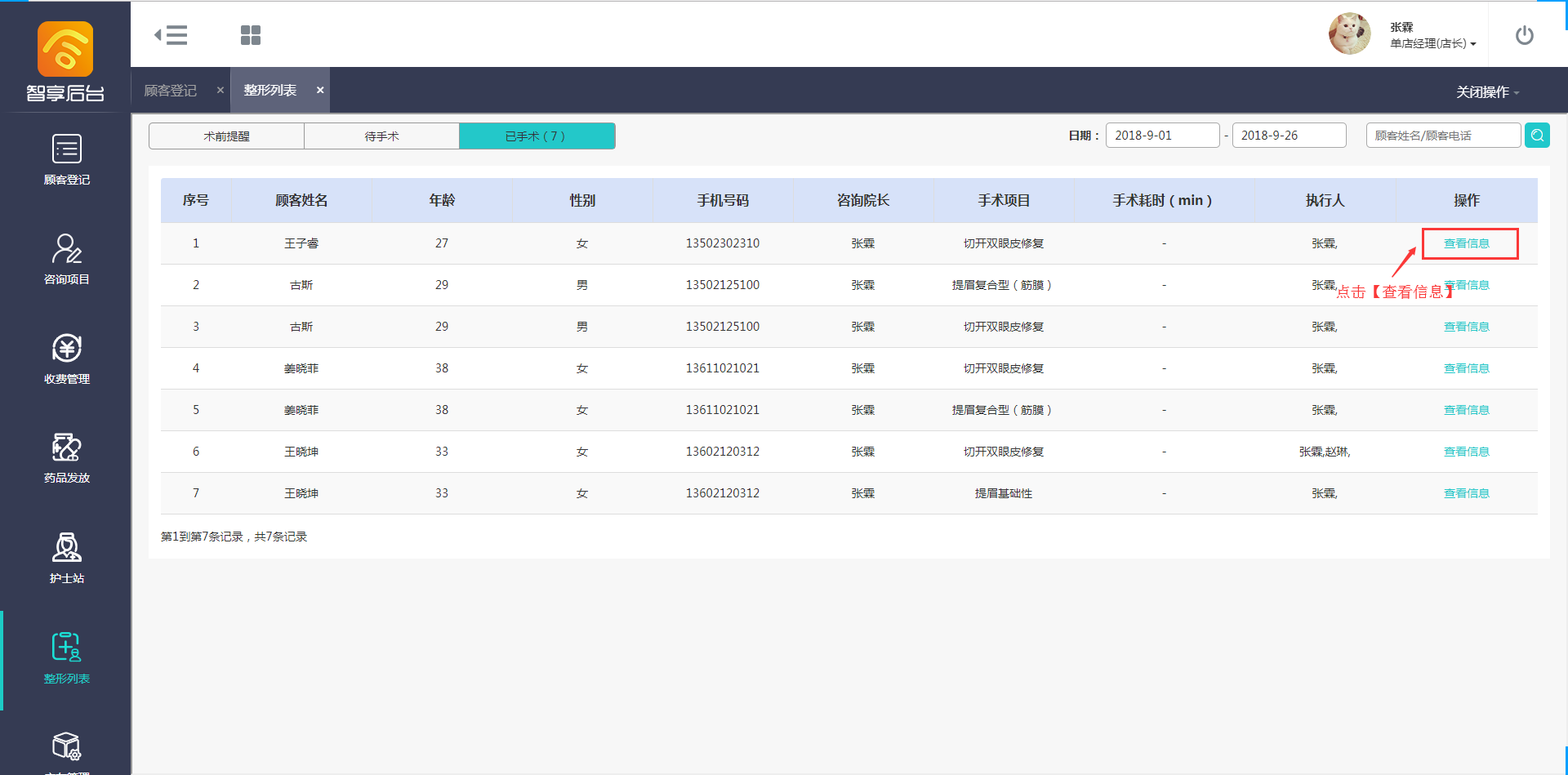Click 查看信息 for row 4 姜晓菲
The height and width of the screenshot is (775, 1568).
click(1467, 368)
